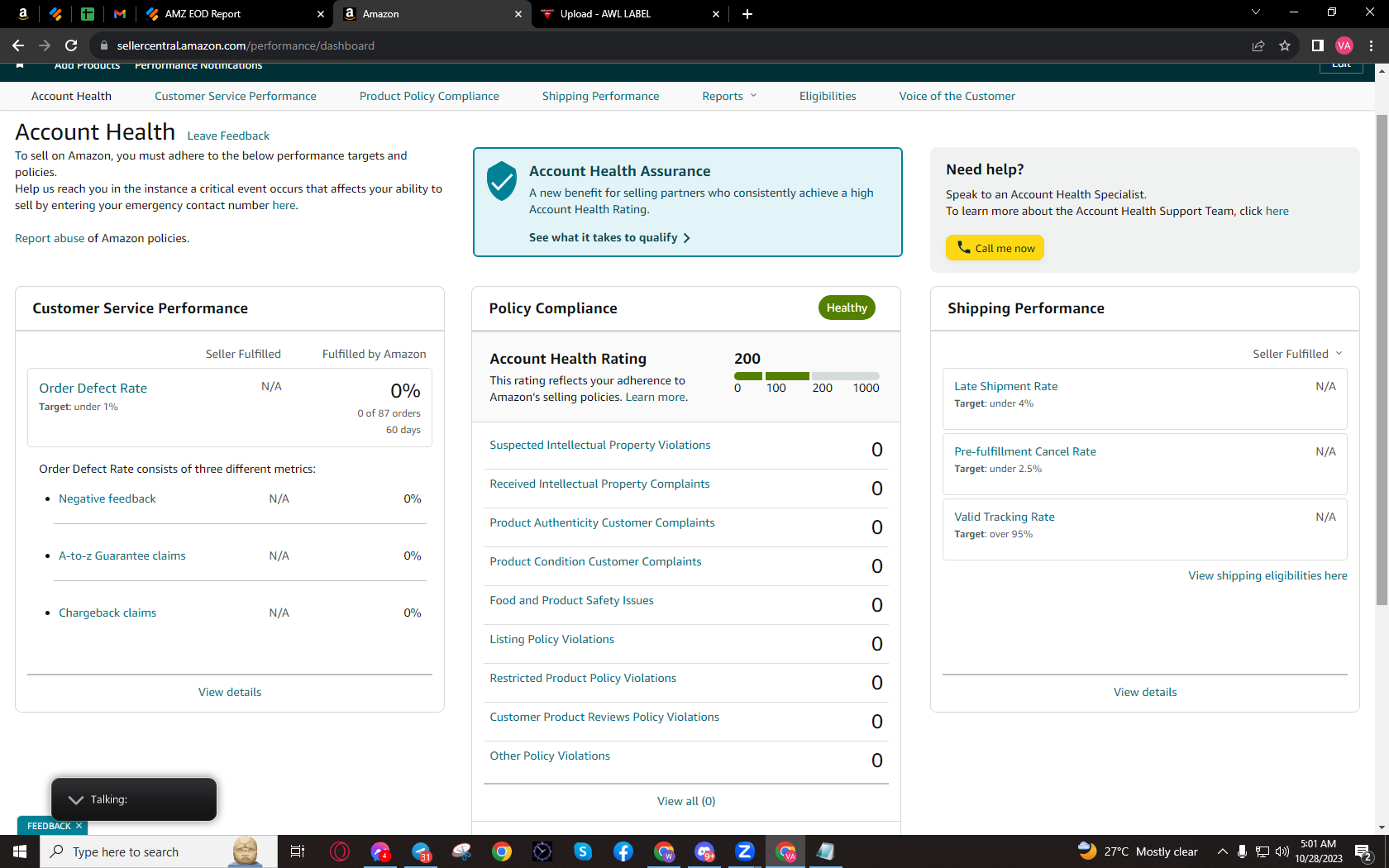The width and height of the screenshot is (1389, 868).
Task: Open the Chrome profile VA avatar
Action: [x=1344, y=45]
